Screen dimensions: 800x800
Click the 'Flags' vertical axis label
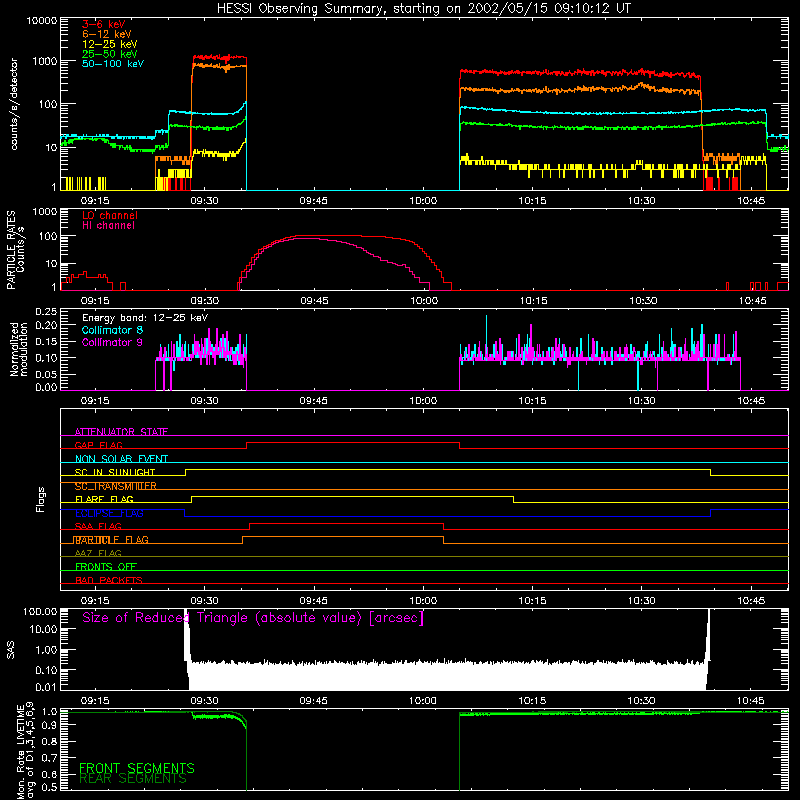(41, 499)
